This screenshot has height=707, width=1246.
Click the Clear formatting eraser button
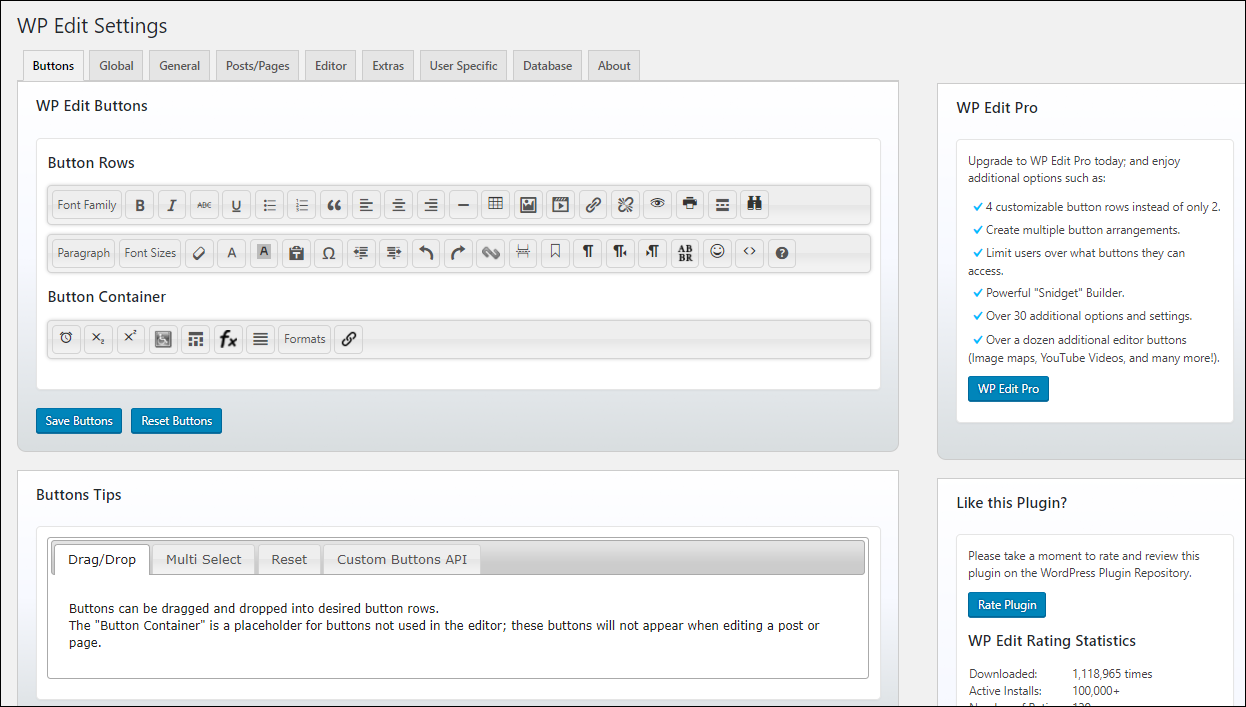click(200, 253)
